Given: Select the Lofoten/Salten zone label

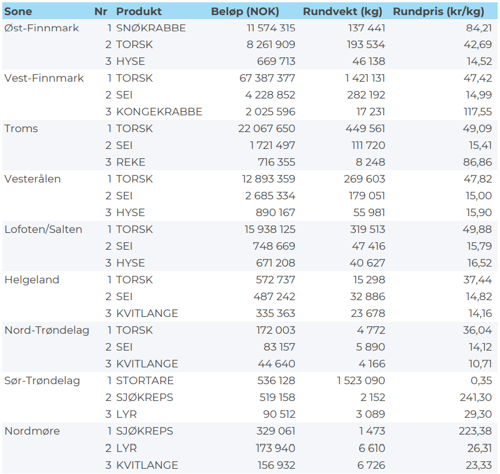Looking at the screenshot, I should click(43, 229).
